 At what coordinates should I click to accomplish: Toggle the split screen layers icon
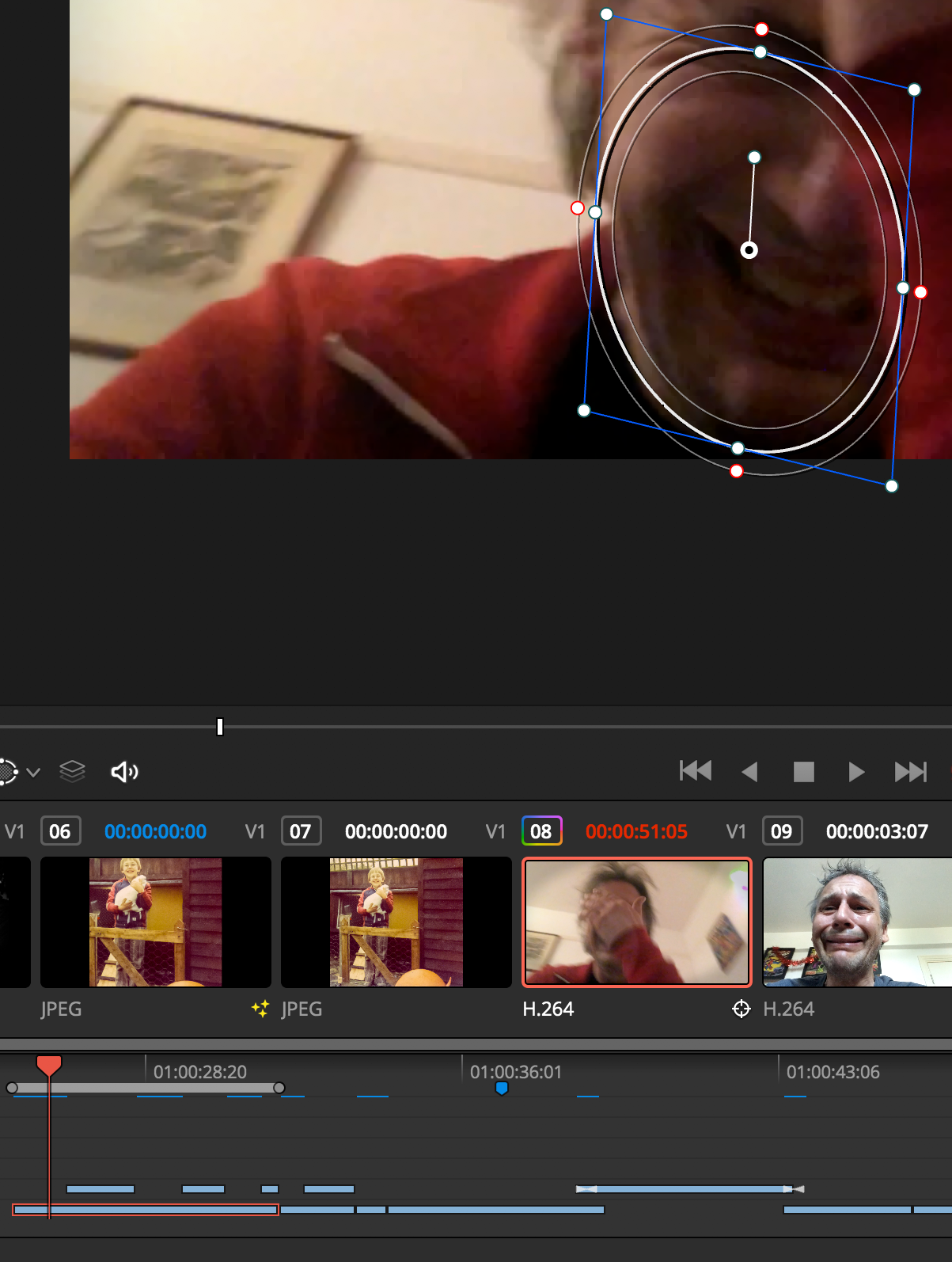(72, 771)
